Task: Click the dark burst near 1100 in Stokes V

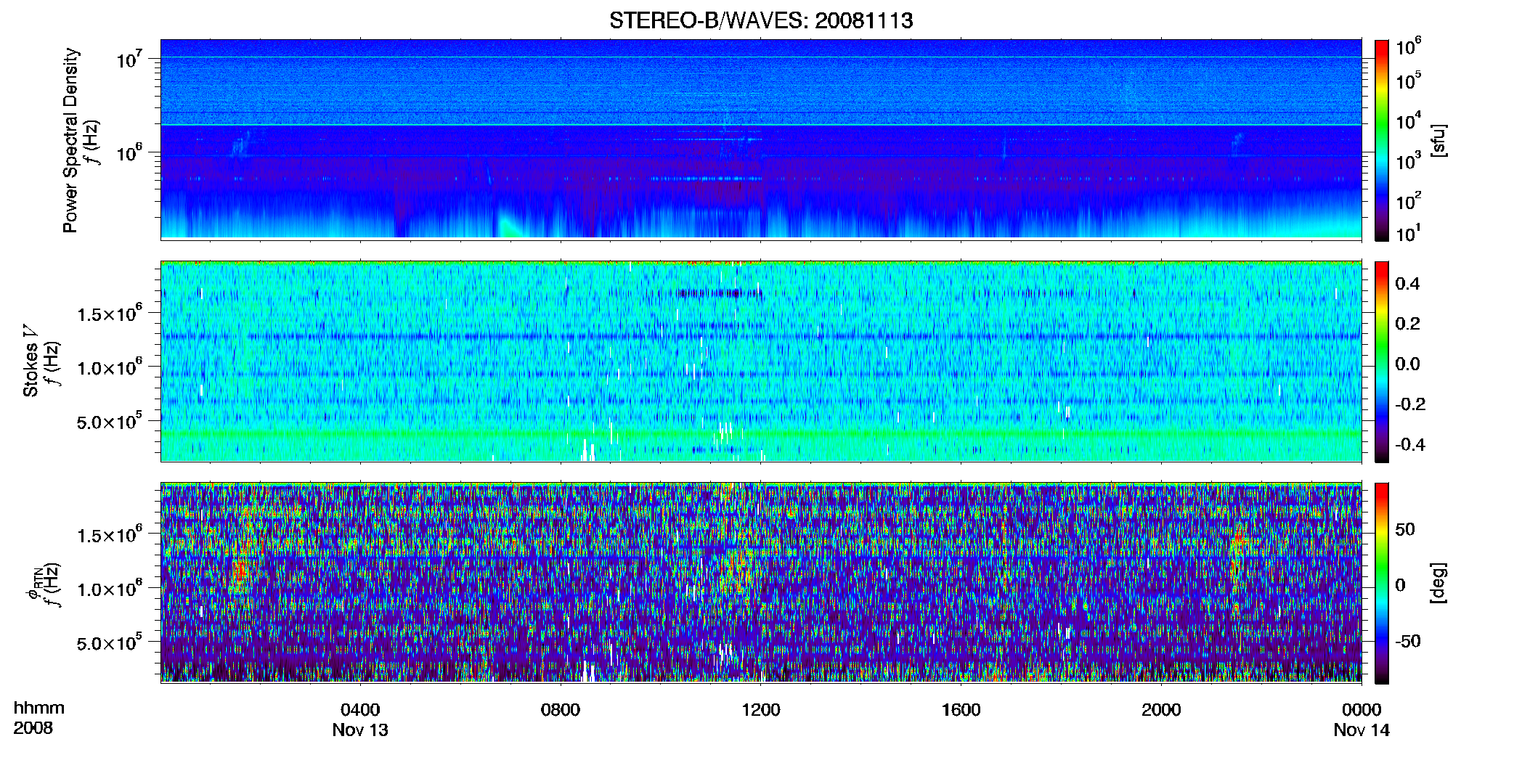Action: [719, 293]
